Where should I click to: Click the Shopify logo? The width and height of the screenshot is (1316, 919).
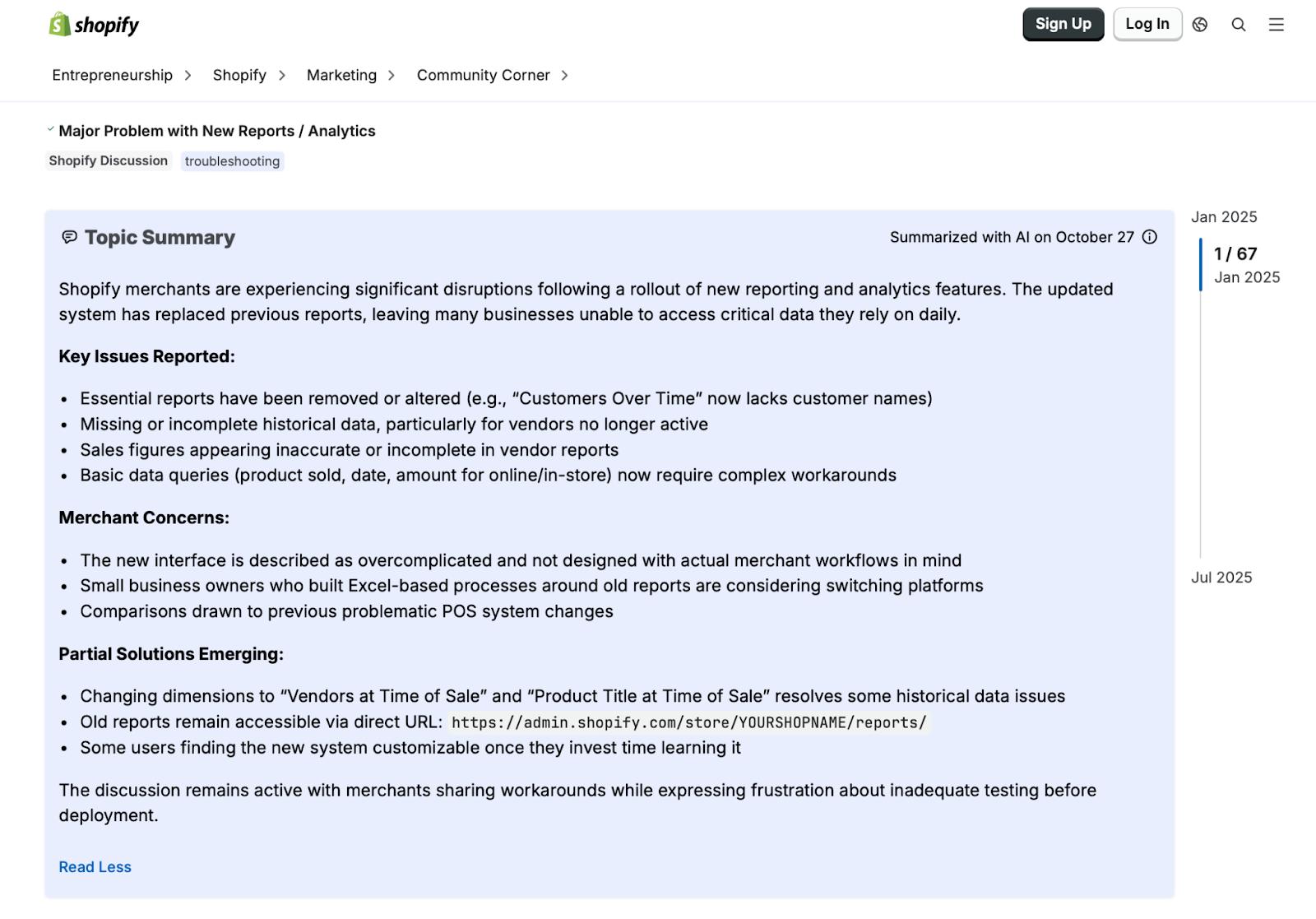pos(94,24)
